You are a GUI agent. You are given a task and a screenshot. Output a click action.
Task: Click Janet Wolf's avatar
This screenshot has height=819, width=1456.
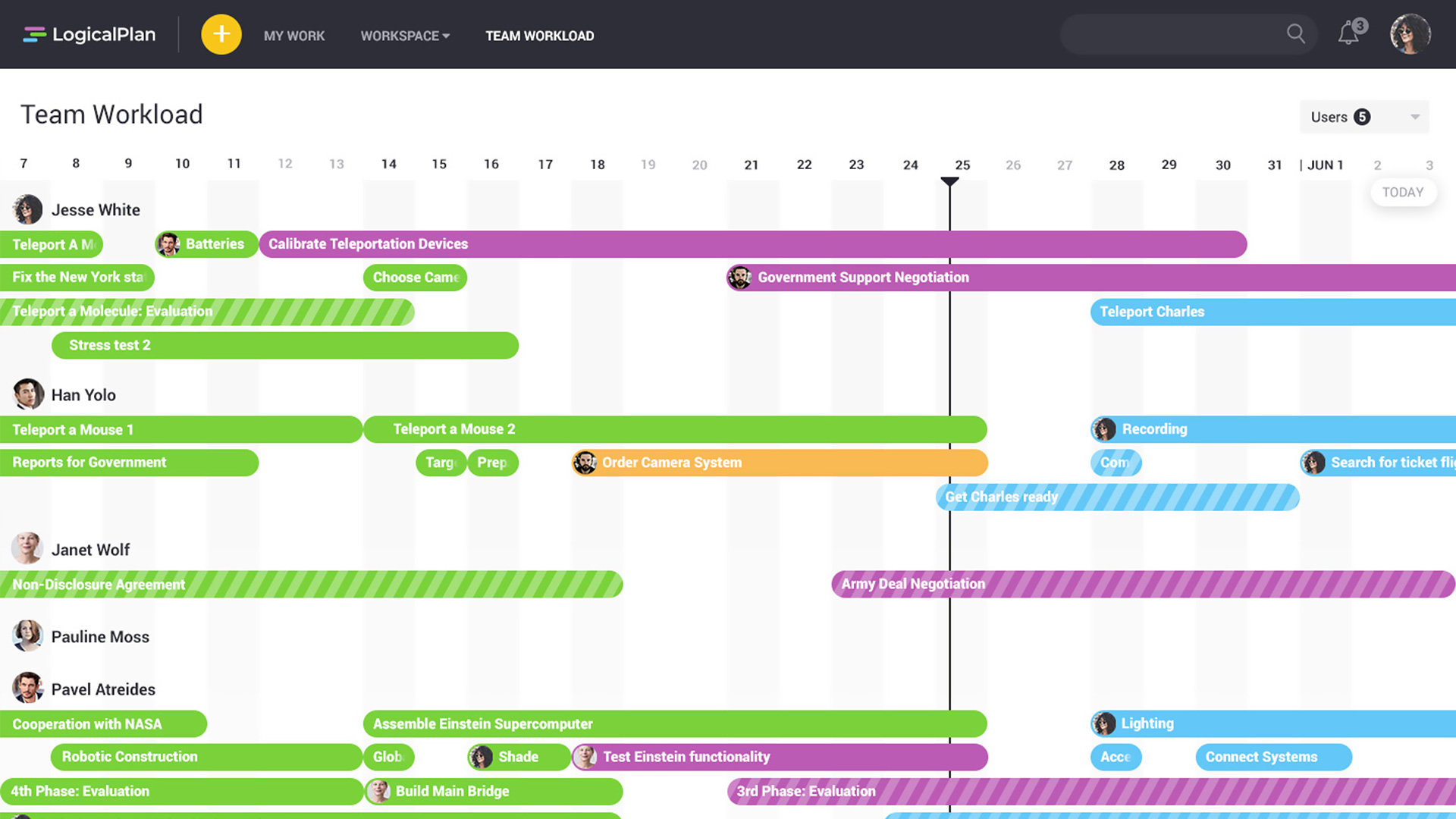click(x=27, y=548)
